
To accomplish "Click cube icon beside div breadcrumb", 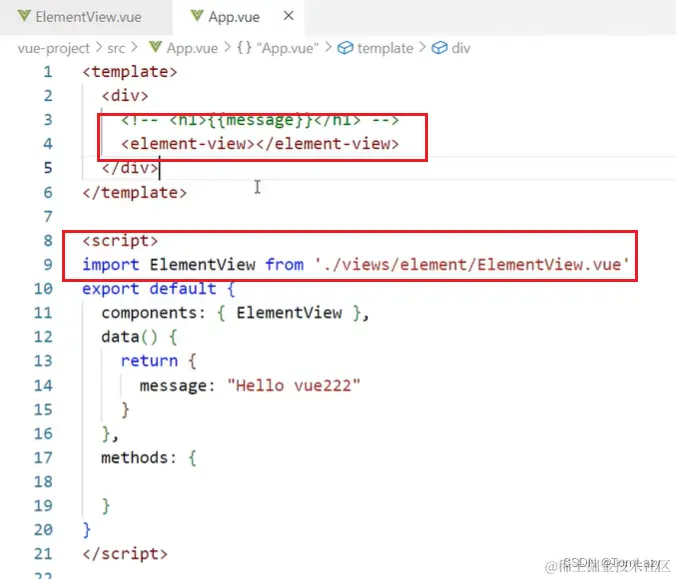I will point(439,48).
